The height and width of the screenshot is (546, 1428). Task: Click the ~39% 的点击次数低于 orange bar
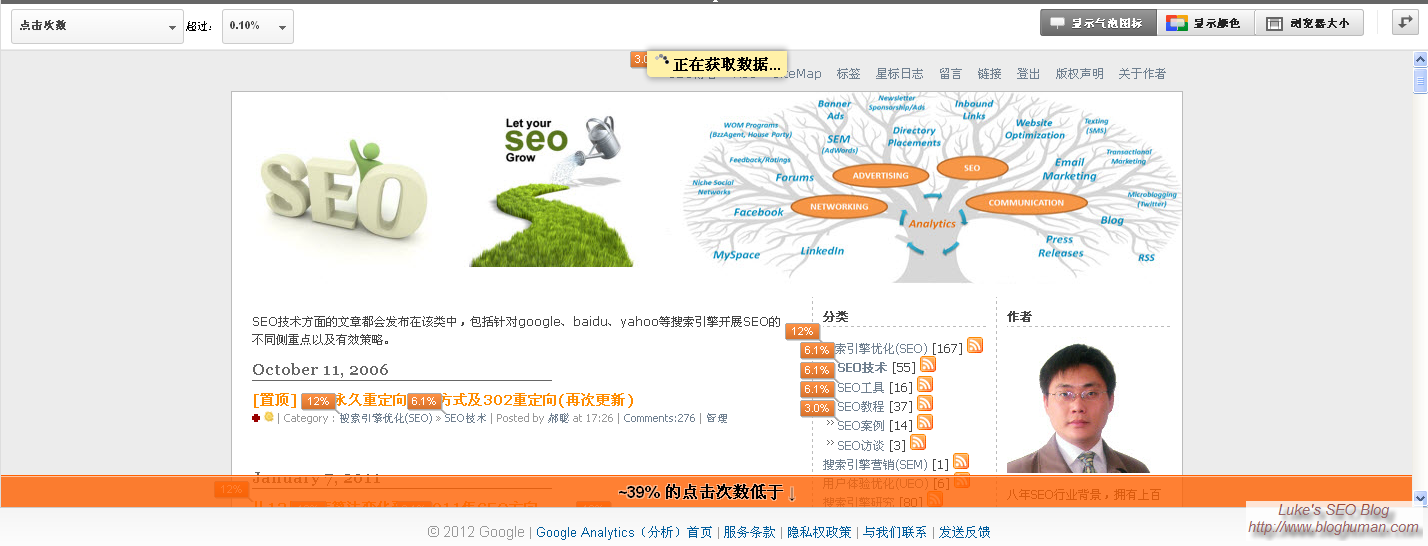pyautogui.click(x=706, y=492)
